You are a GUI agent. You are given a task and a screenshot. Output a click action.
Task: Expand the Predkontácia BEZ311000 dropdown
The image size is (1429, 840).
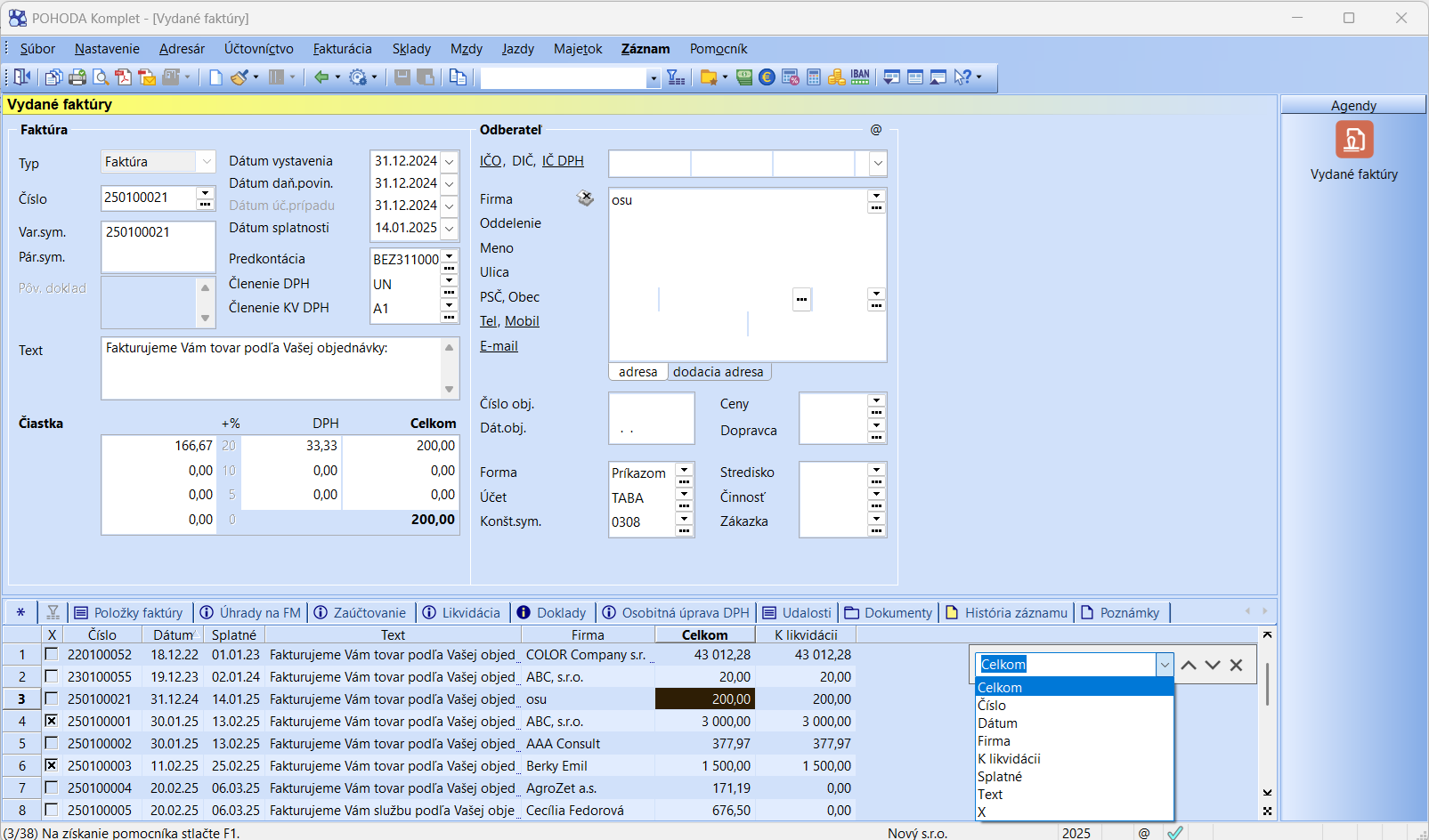click(x=450, y=255)
